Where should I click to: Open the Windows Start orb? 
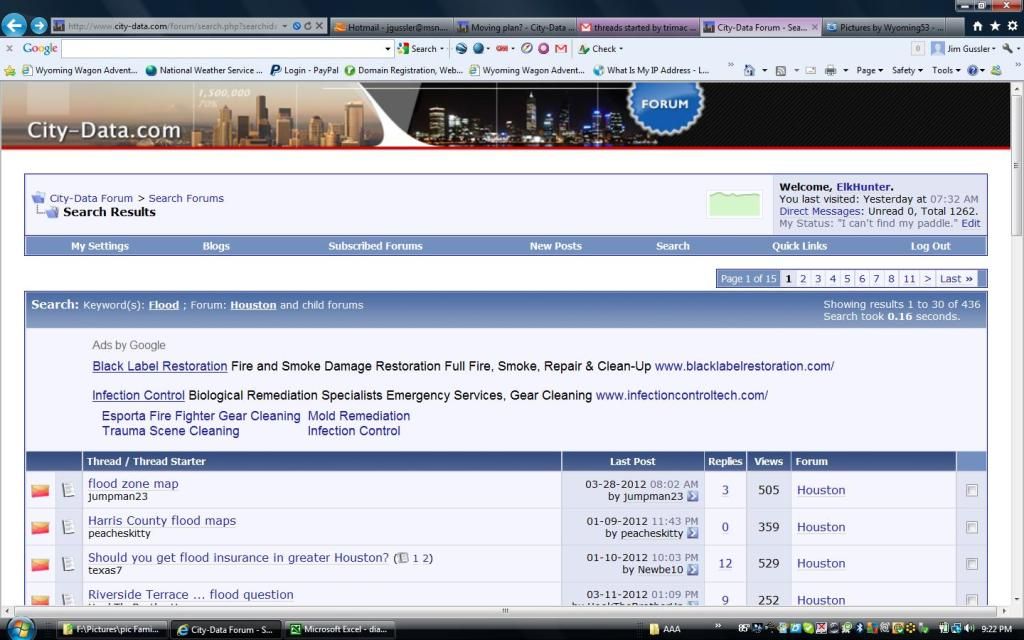click(20, 629)
